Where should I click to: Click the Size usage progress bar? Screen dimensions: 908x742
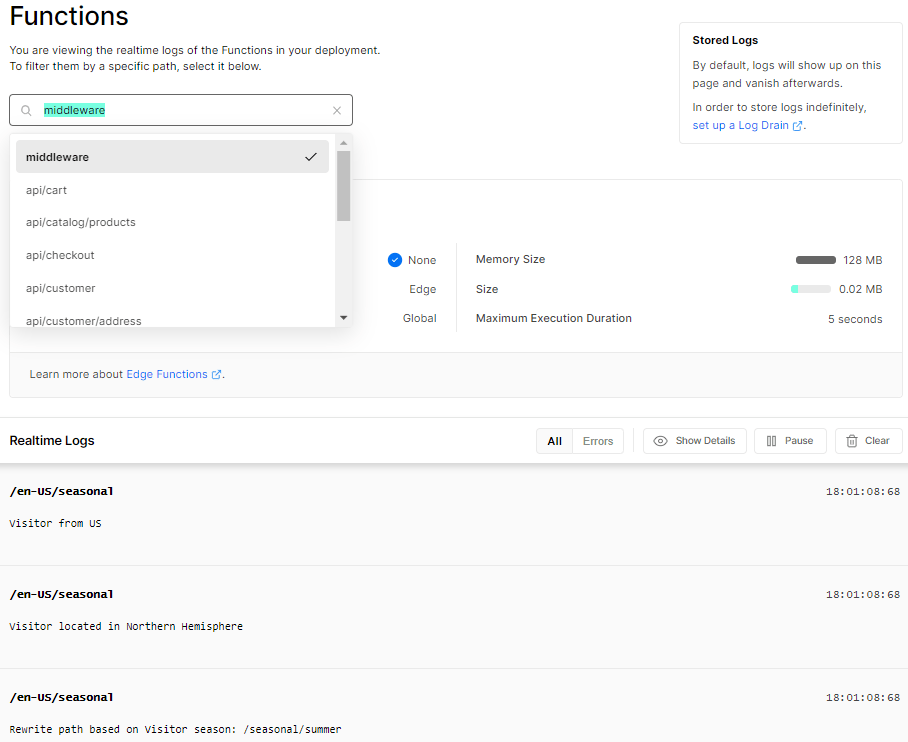click(x=810, y=290)
